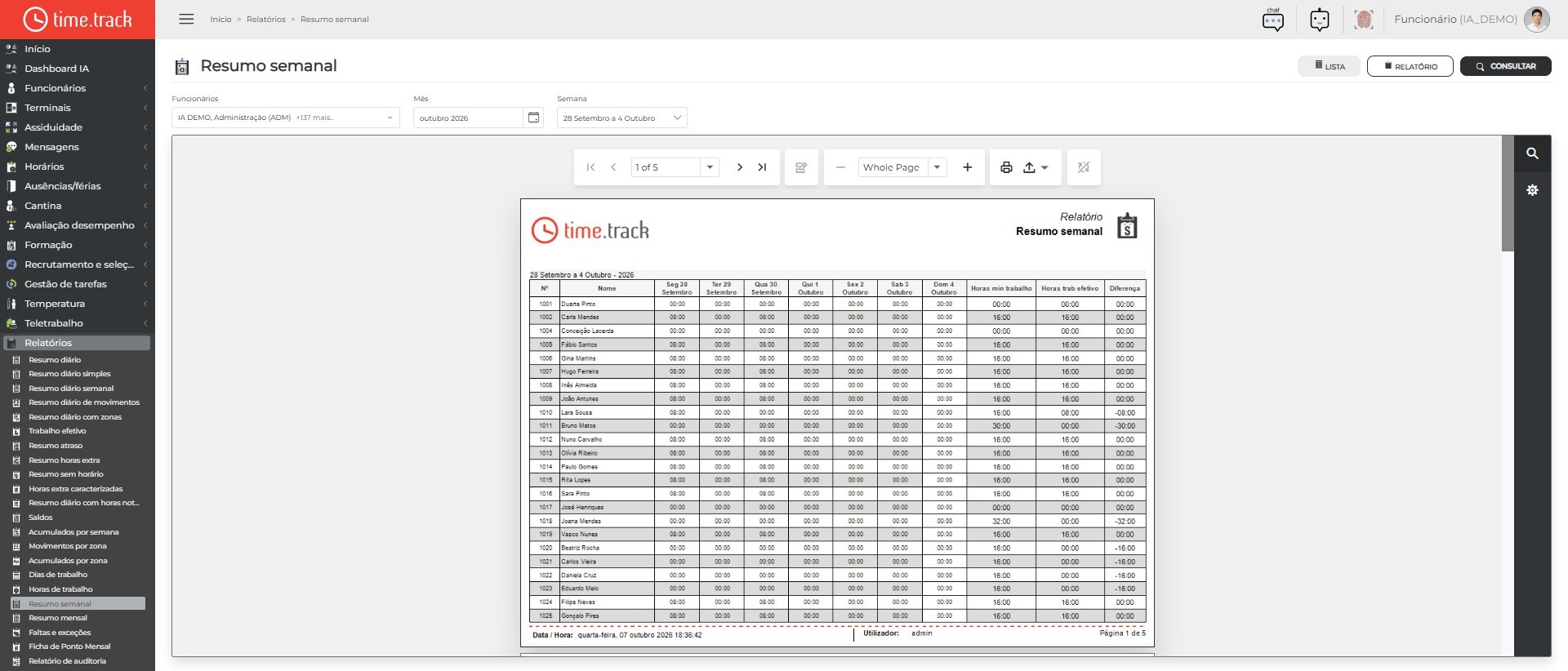This screenshot has height=671, width=1568.
Task: Switch view to RELATÓRIO
Action: (x=1410, y=66)
